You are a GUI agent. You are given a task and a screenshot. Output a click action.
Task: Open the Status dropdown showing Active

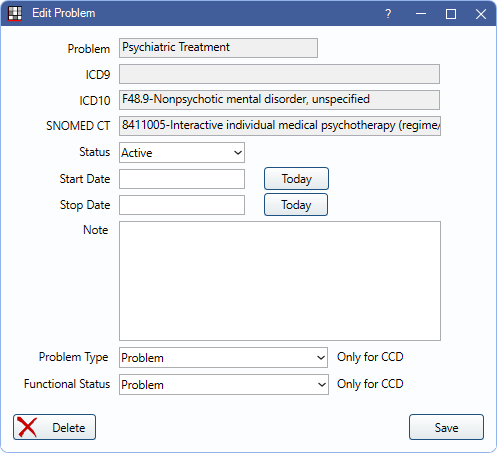[x=182, y=153]
